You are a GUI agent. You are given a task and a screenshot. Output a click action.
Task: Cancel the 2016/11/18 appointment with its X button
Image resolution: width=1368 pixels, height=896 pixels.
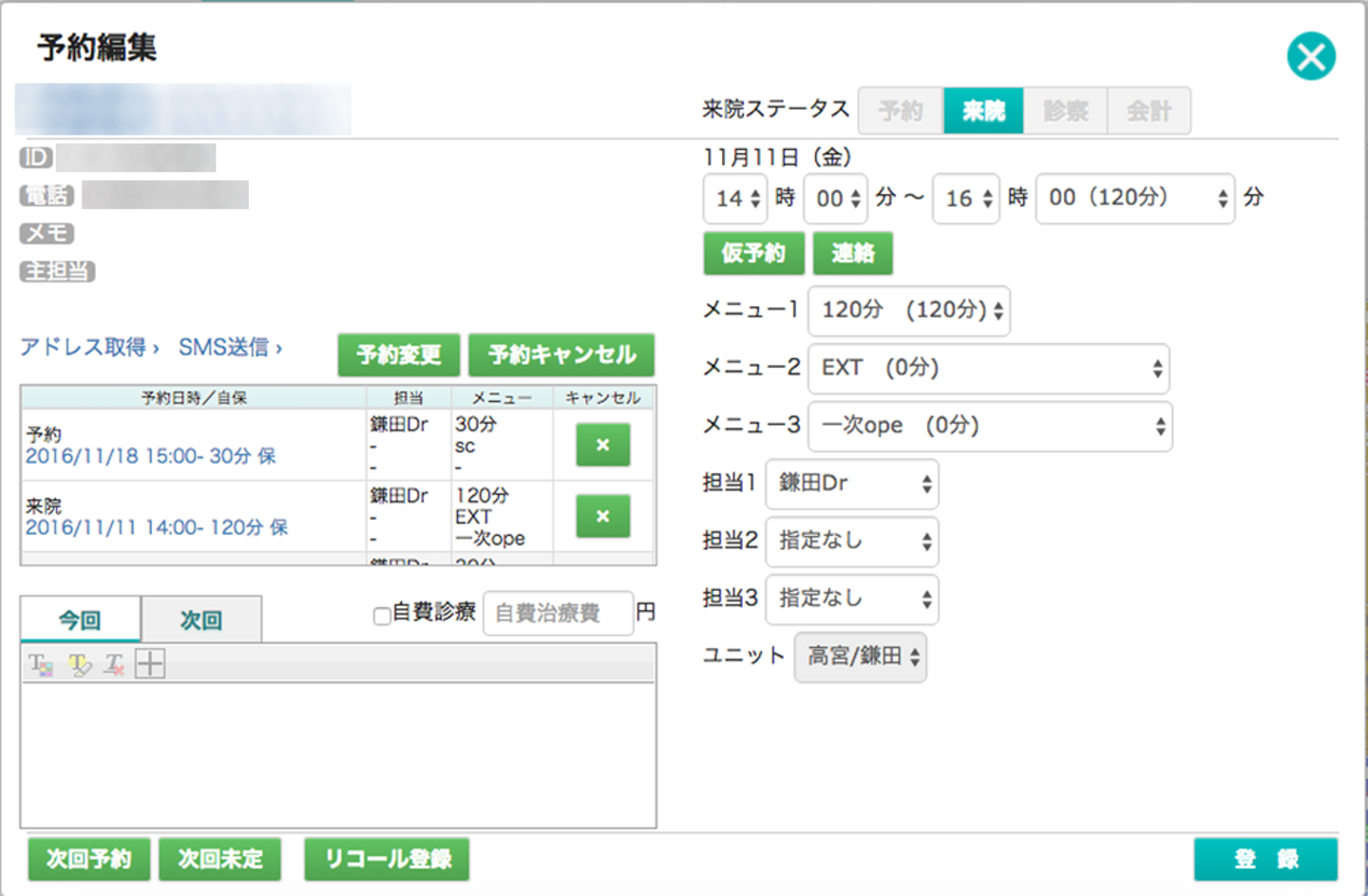point(602,445)
